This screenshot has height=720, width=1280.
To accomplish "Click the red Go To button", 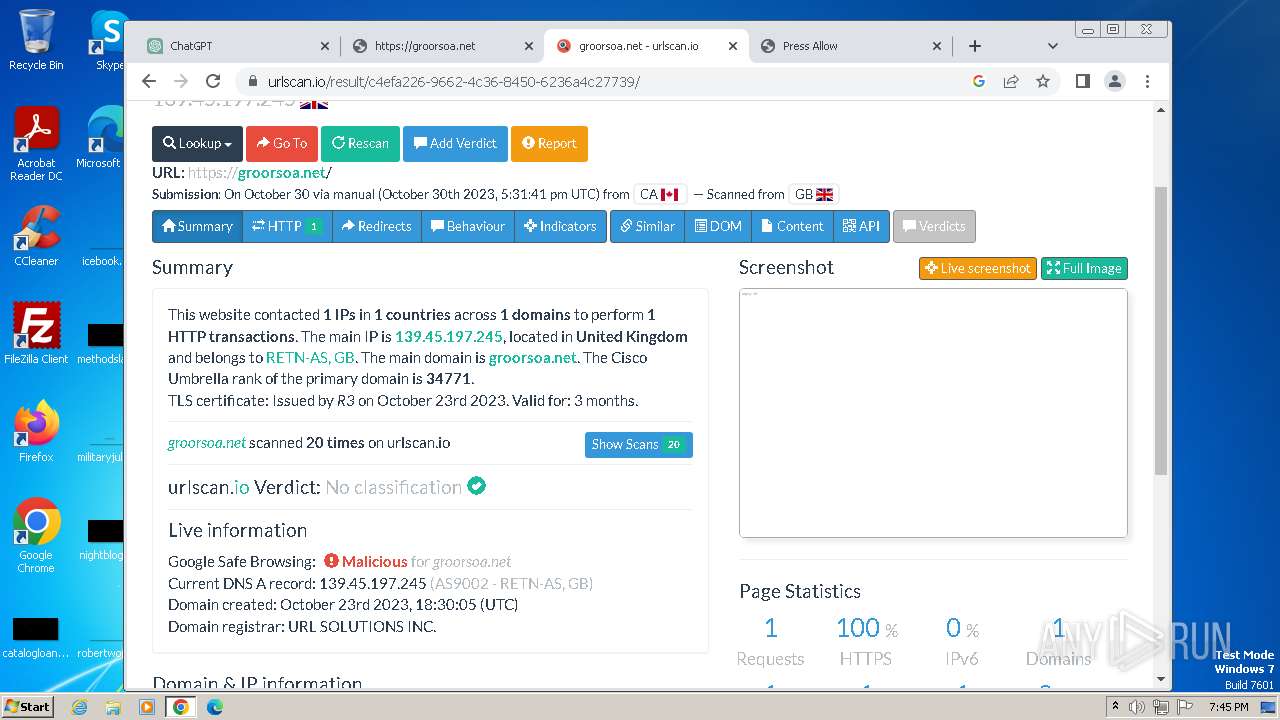I will [x=282, y=143].
